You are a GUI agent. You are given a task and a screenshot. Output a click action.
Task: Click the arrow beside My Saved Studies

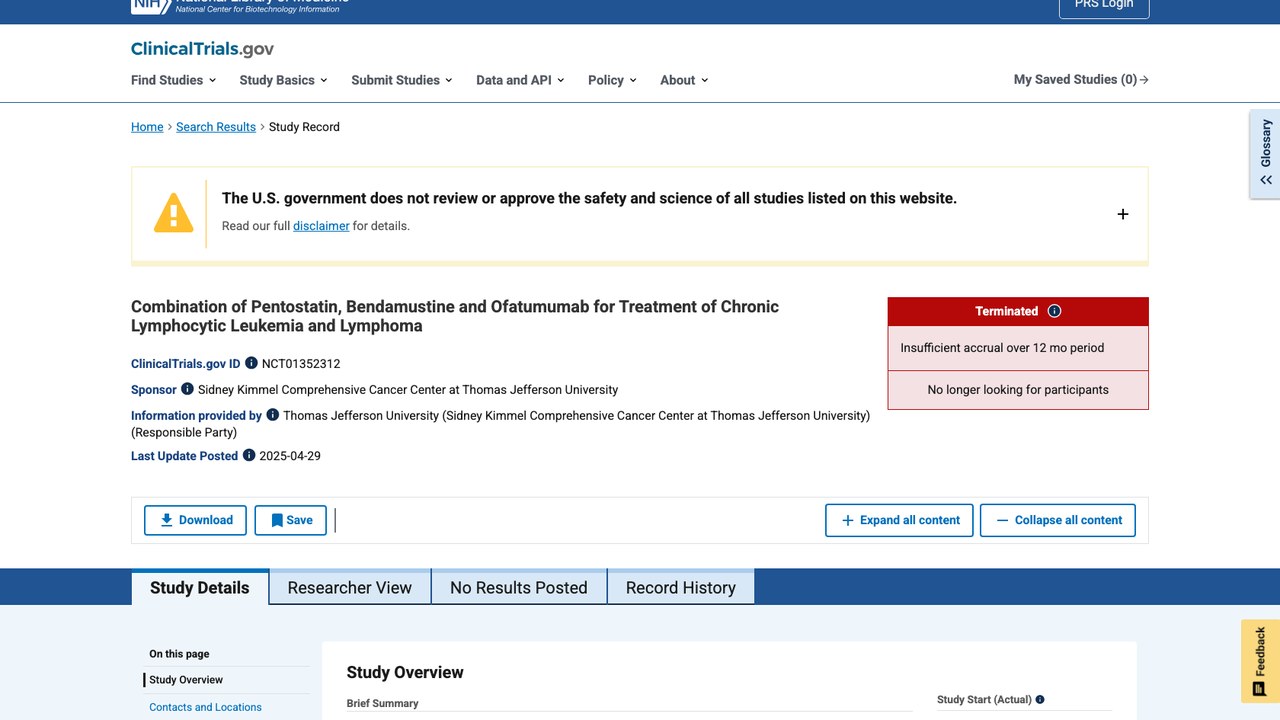tap(1144, 80)
